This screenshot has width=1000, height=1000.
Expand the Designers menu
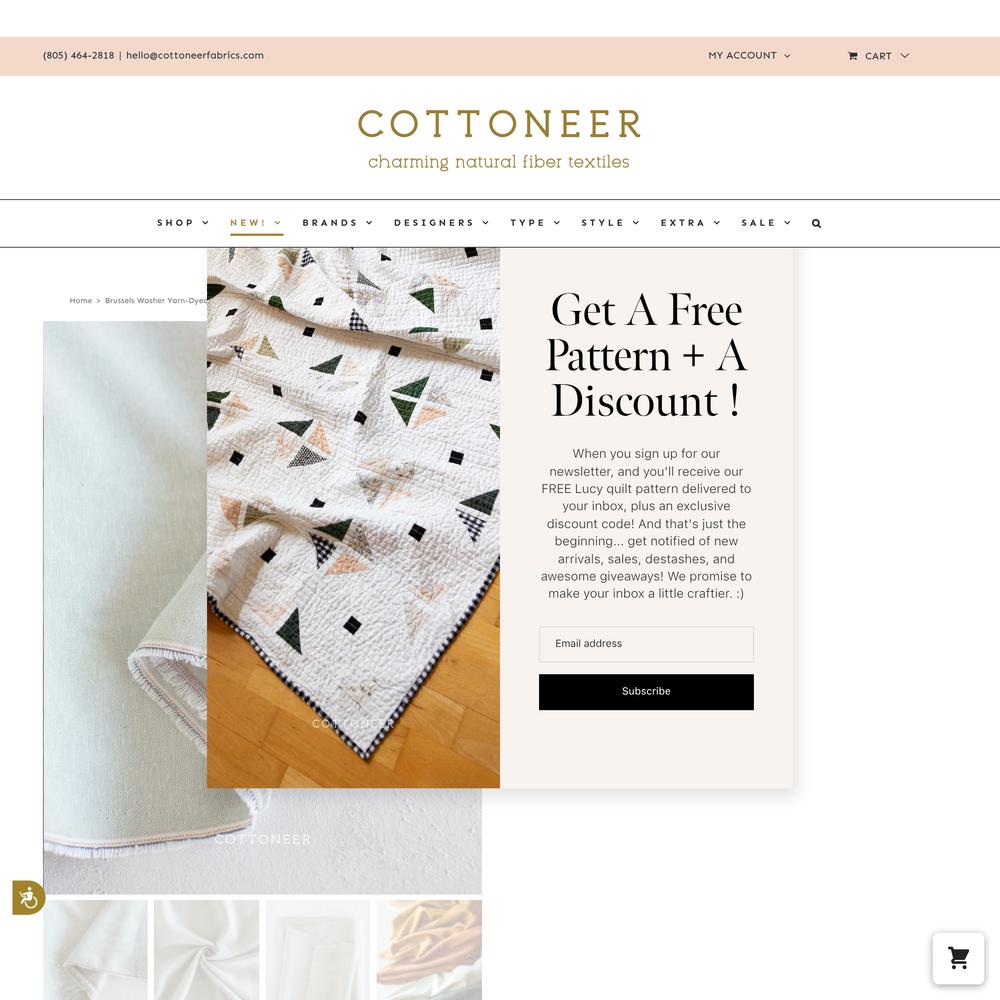tap(441, 223)
